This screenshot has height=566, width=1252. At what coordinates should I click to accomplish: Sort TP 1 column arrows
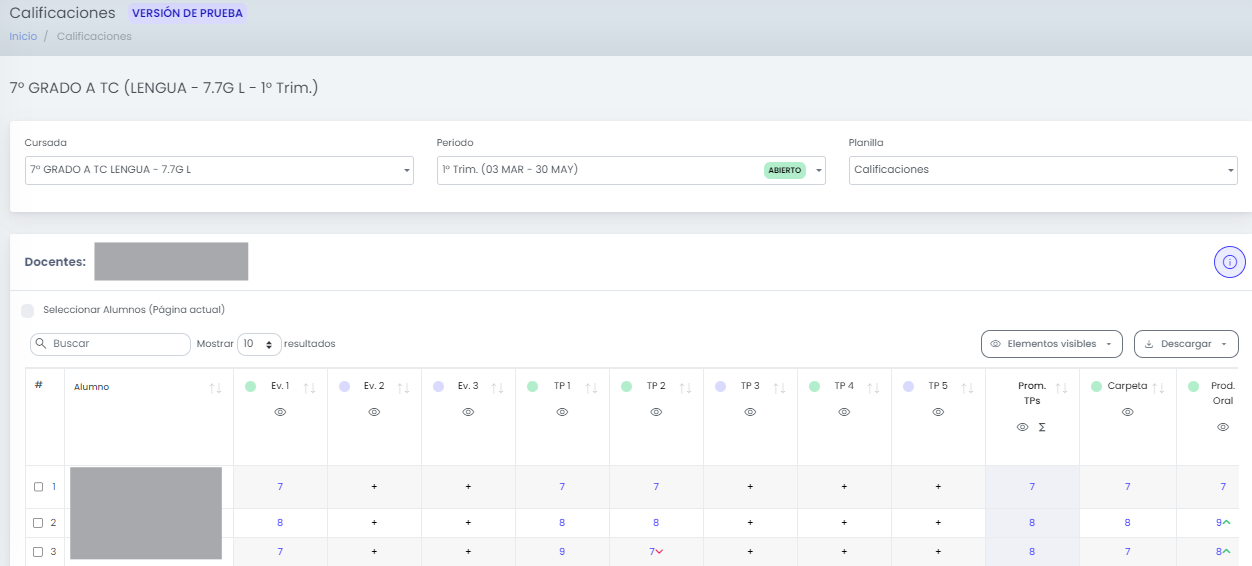[592, 388]
